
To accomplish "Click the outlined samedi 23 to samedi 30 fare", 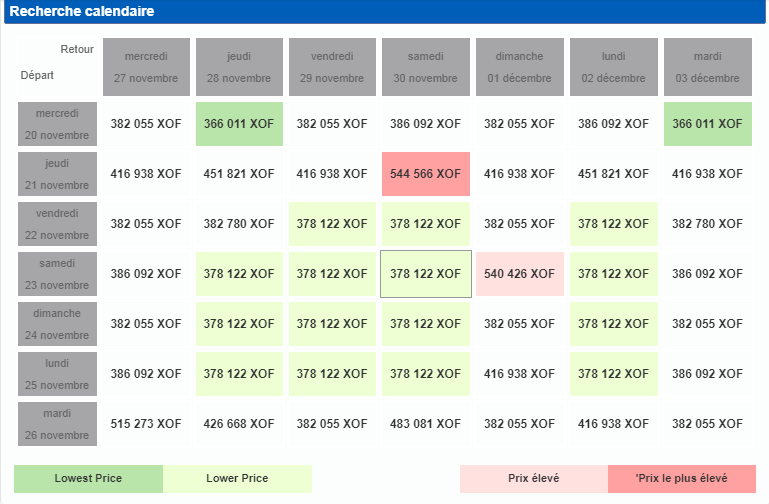I will point(425,274).
